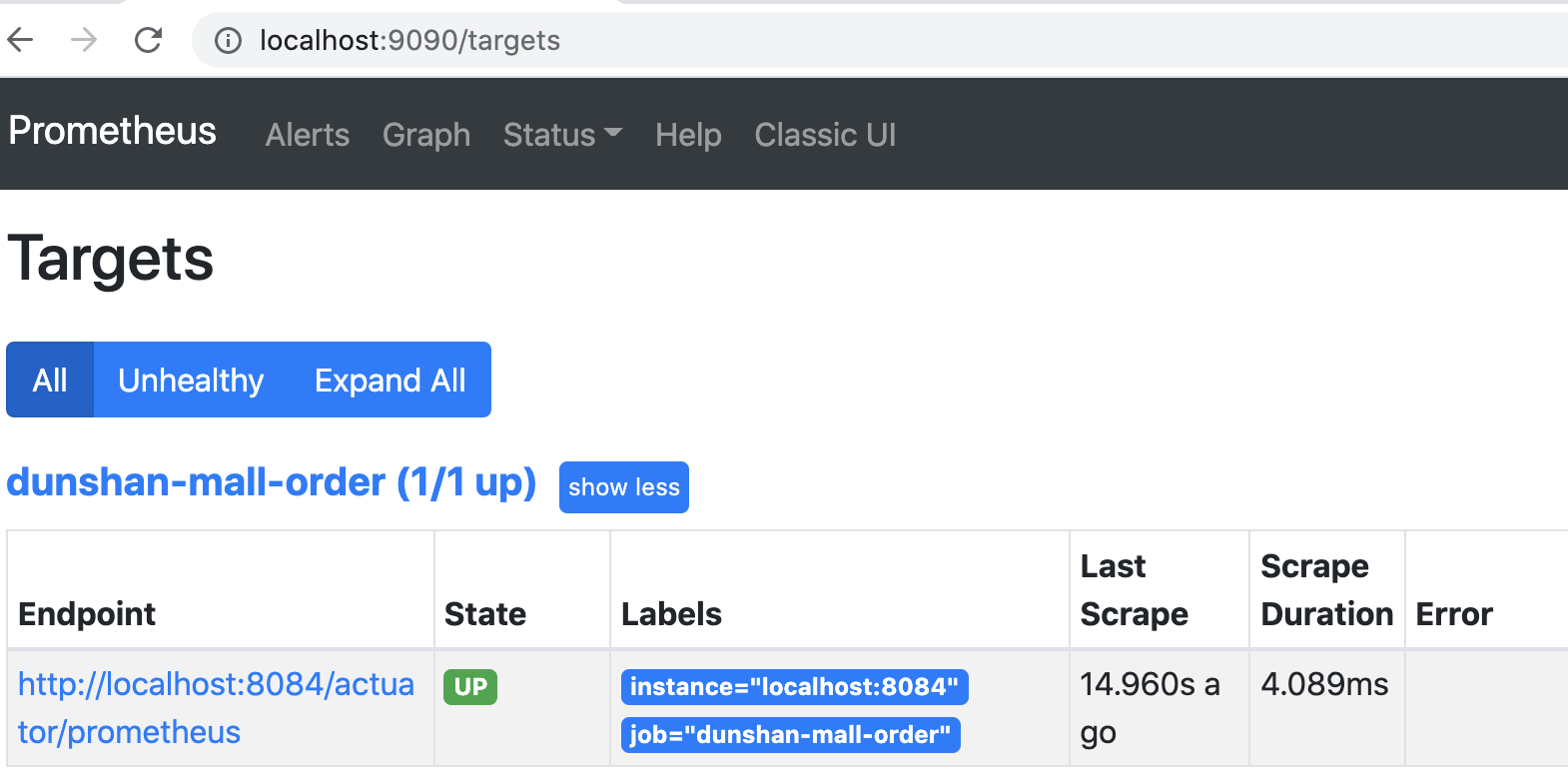
Task: Switch to Classic UI
Action: point(825,135)
